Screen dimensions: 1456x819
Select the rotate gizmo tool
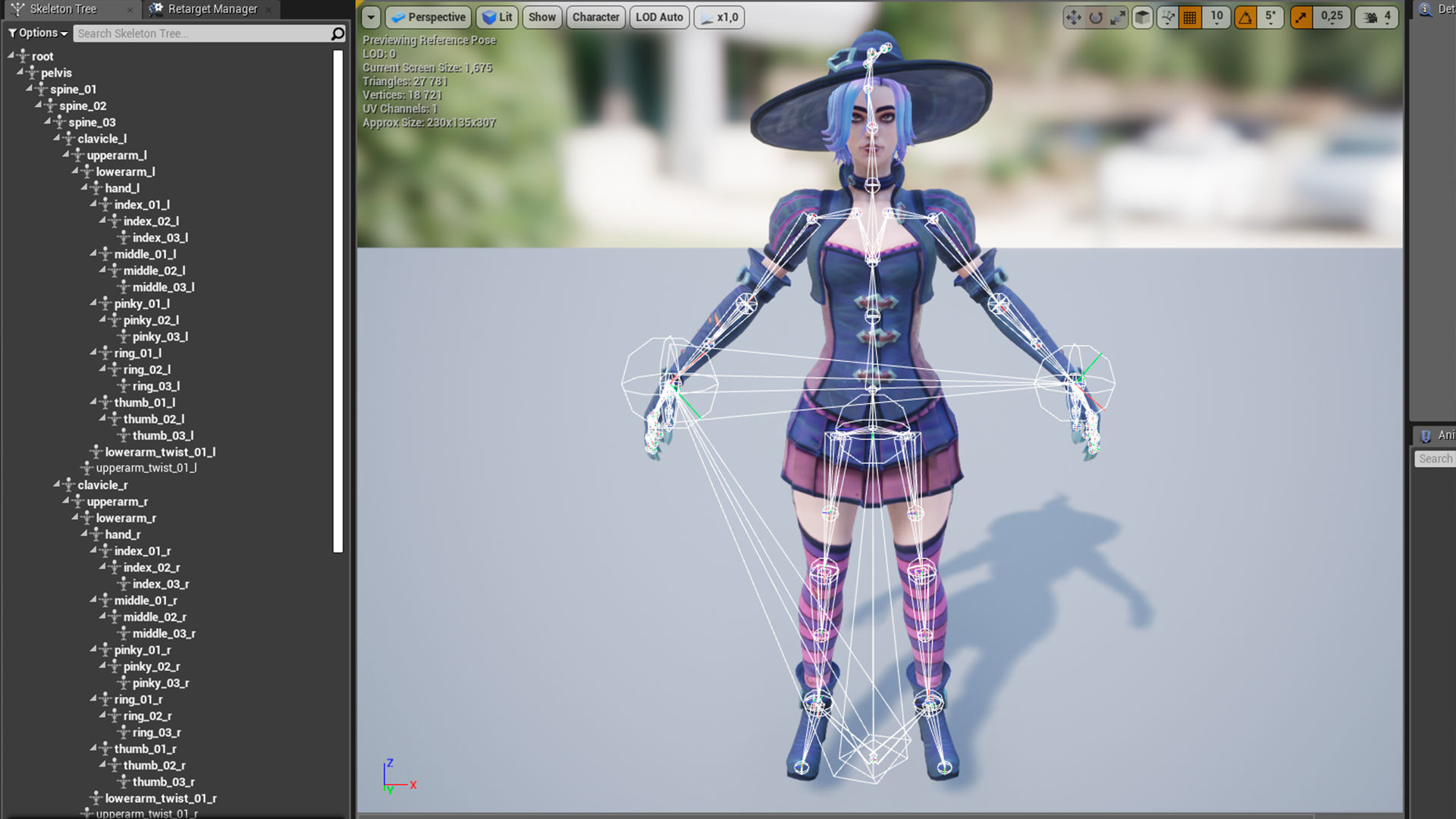(x=1096, y=17)
